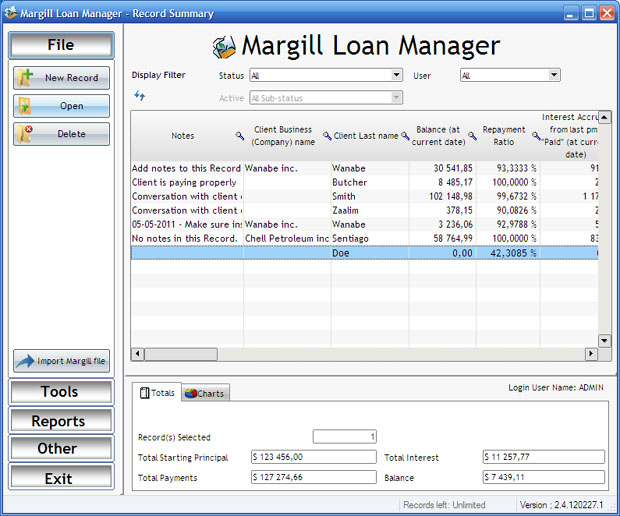This screenshot has width=620, height=516.
Task: Click the horizontal scroll left arrow
Action: point(137,353)
